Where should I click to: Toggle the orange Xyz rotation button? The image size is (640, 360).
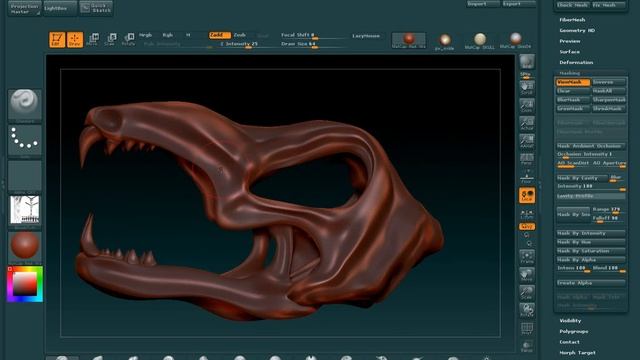pyautogui.click(x=527, y=226)
